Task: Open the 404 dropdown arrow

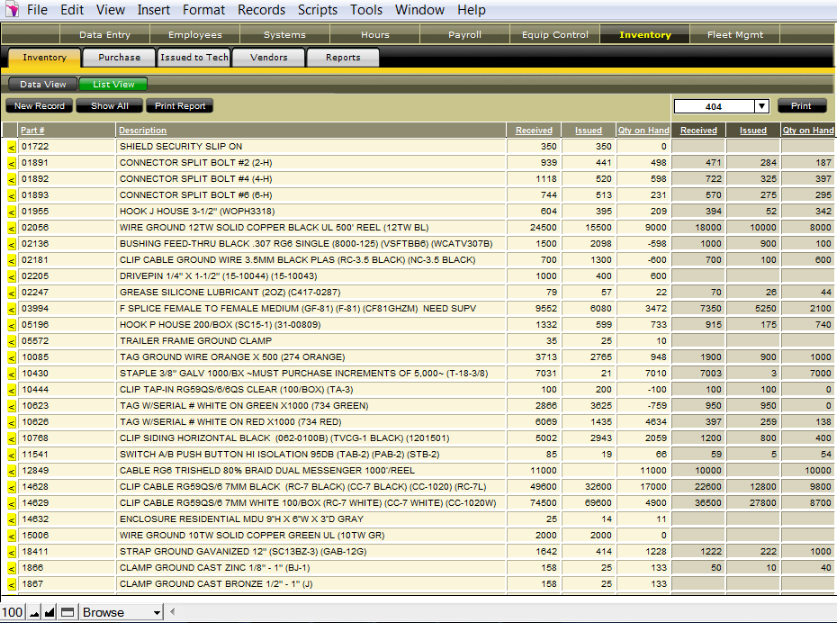Action: coord(761,106)
